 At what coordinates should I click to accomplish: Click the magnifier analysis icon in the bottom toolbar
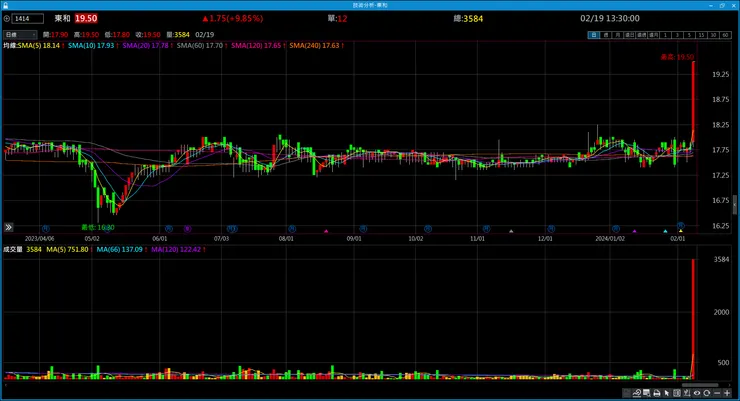[637, 393]
